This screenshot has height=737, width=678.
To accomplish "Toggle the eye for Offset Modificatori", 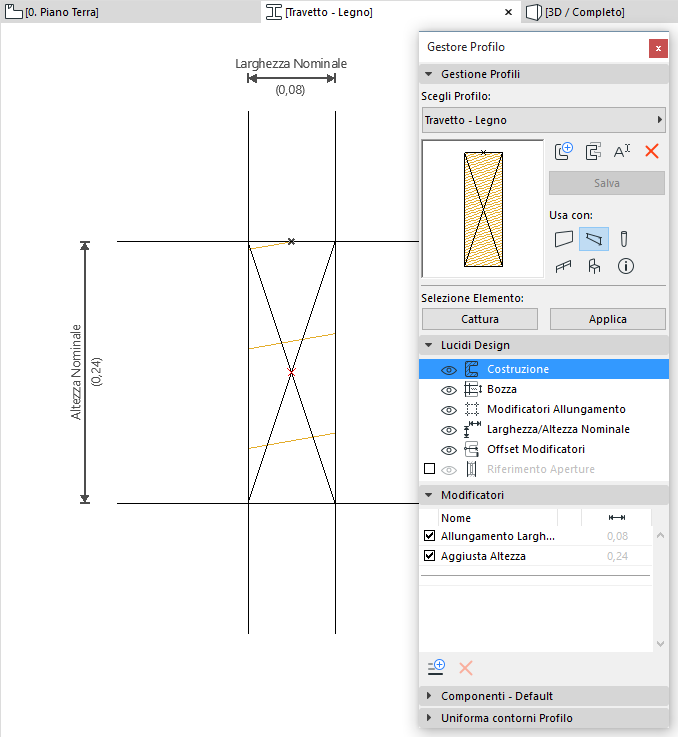I will 449,450.
